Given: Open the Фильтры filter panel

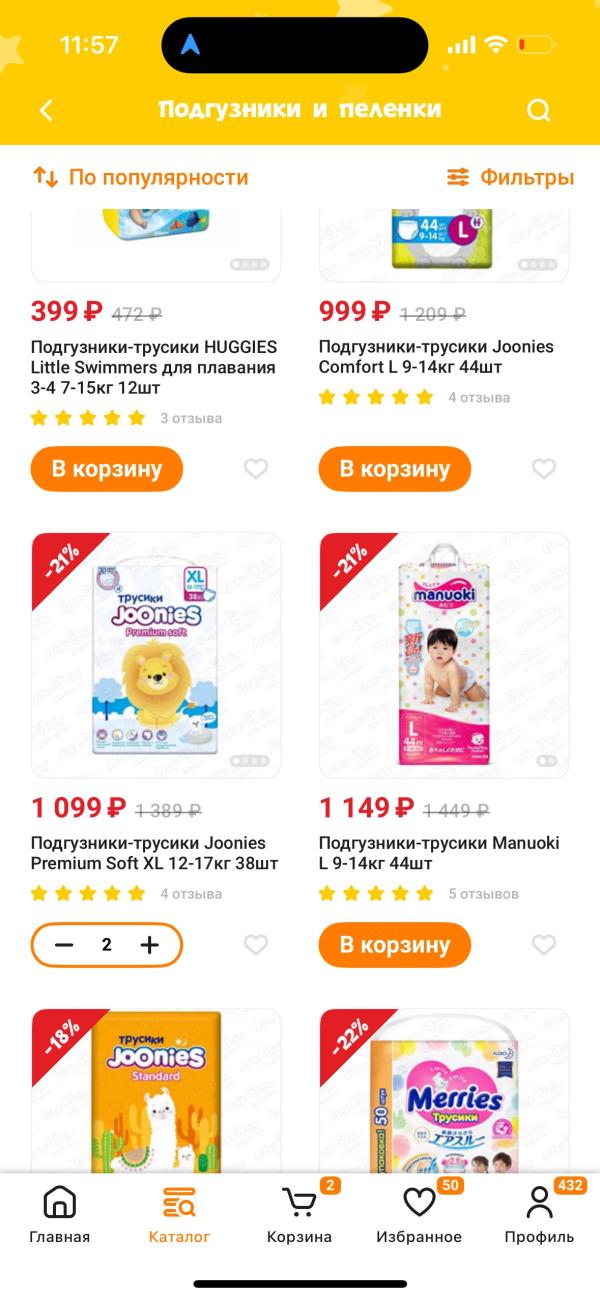Looking at the screenshot, I should point(510,178).
